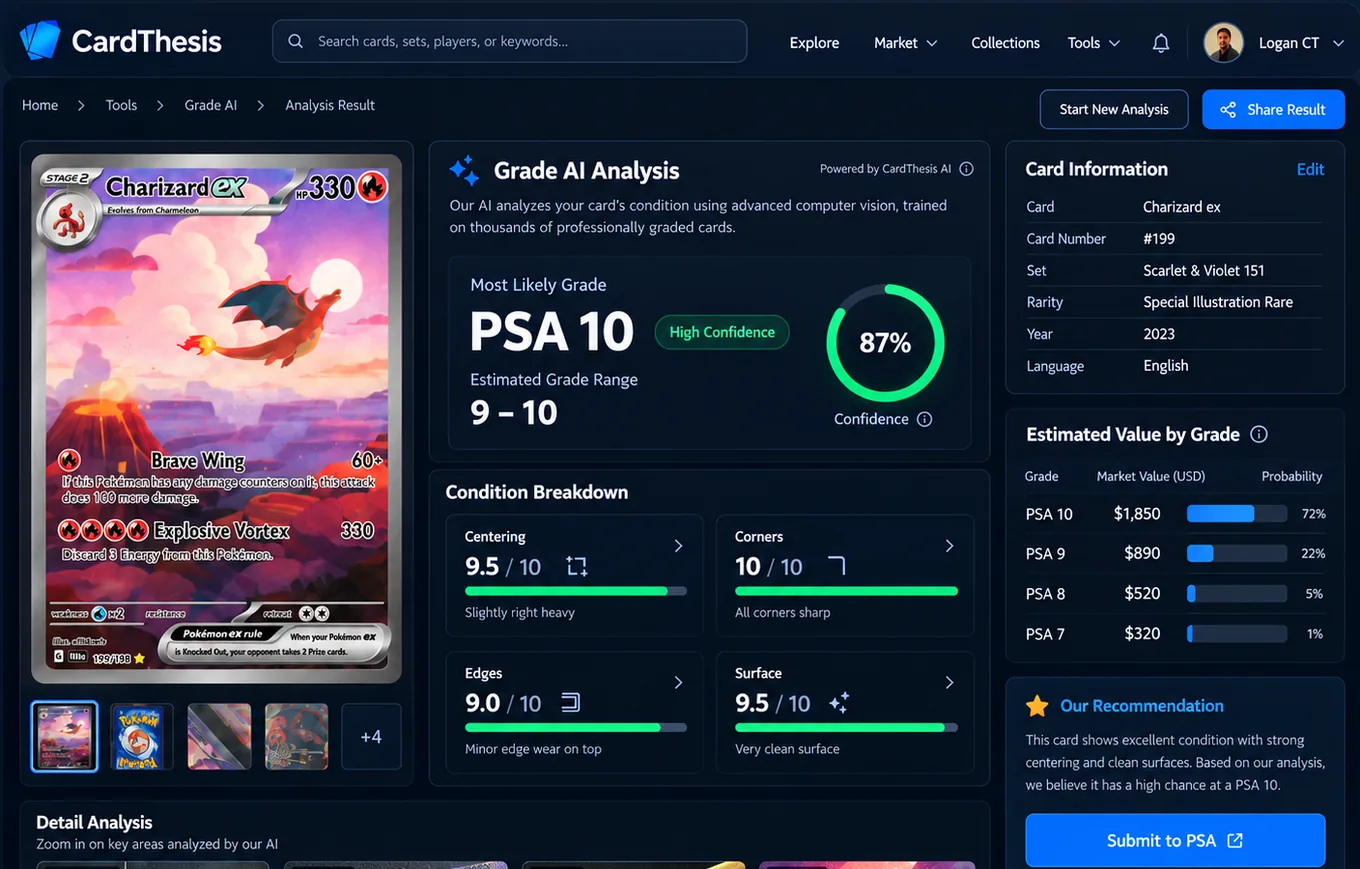
Task: Click the Edges icon
Action: (571, 703)
